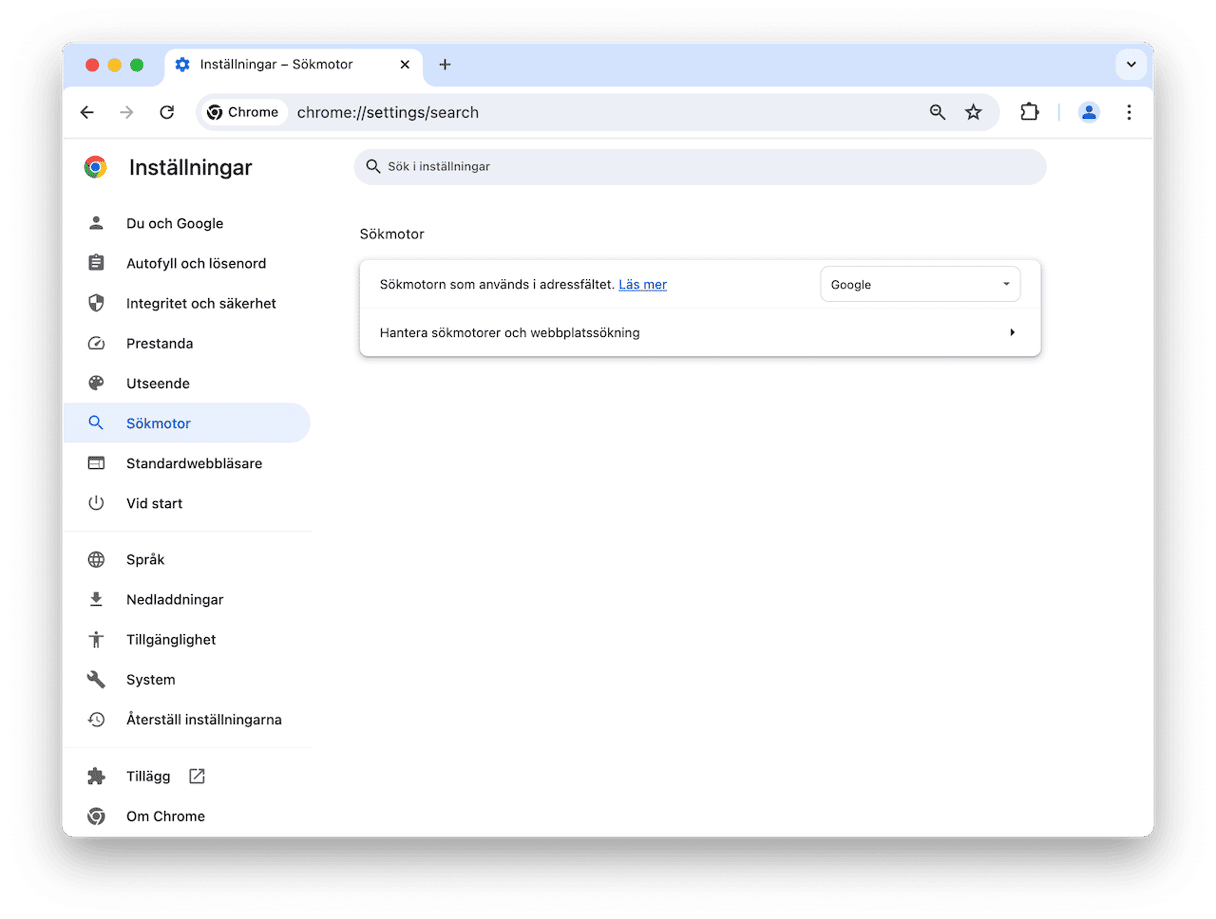Click the Sök i inställningar search field

click(x=700, y=167)
